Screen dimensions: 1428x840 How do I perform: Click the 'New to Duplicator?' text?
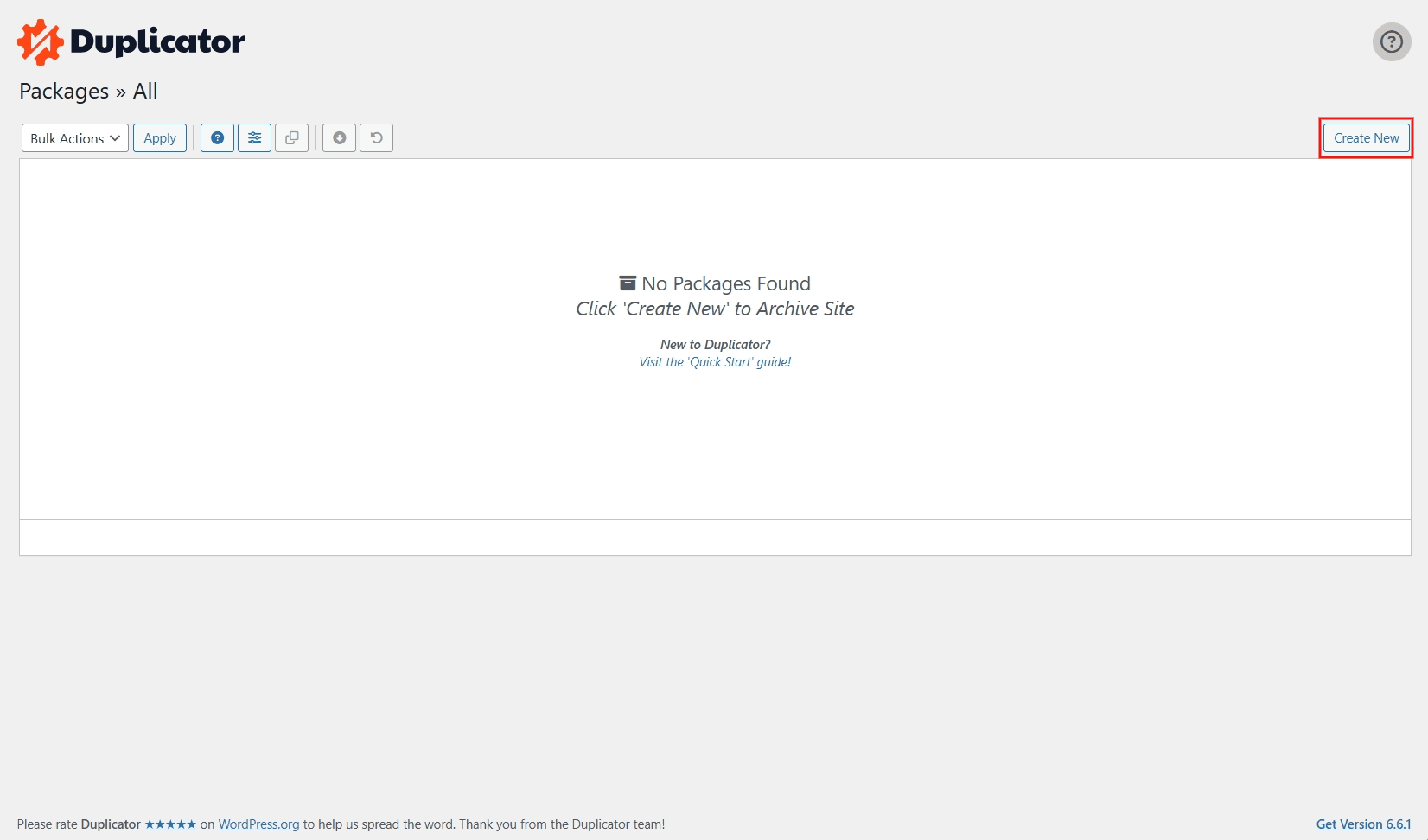coord(715,345)
